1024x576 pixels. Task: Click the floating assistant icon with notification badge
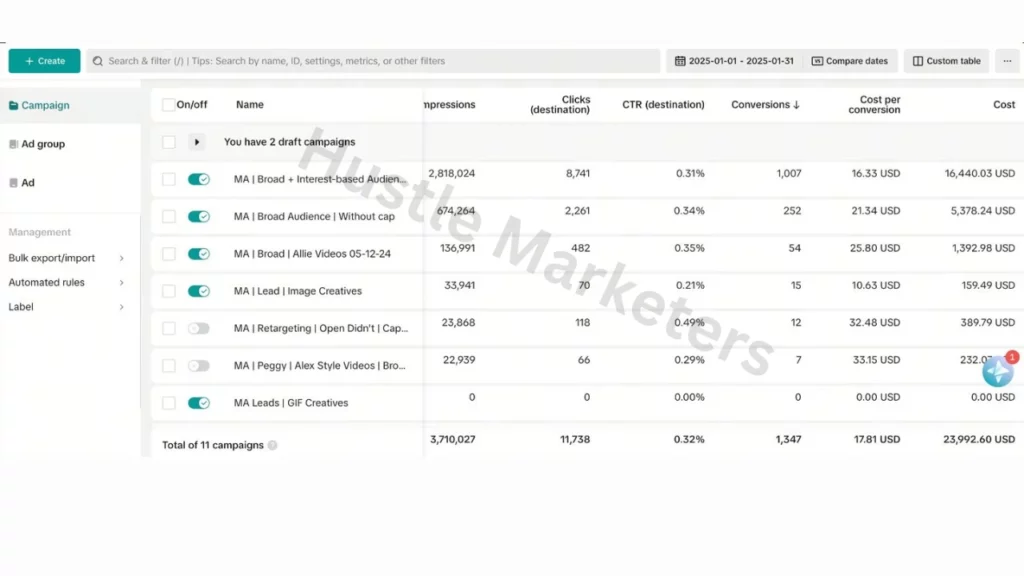click(997, 371)
